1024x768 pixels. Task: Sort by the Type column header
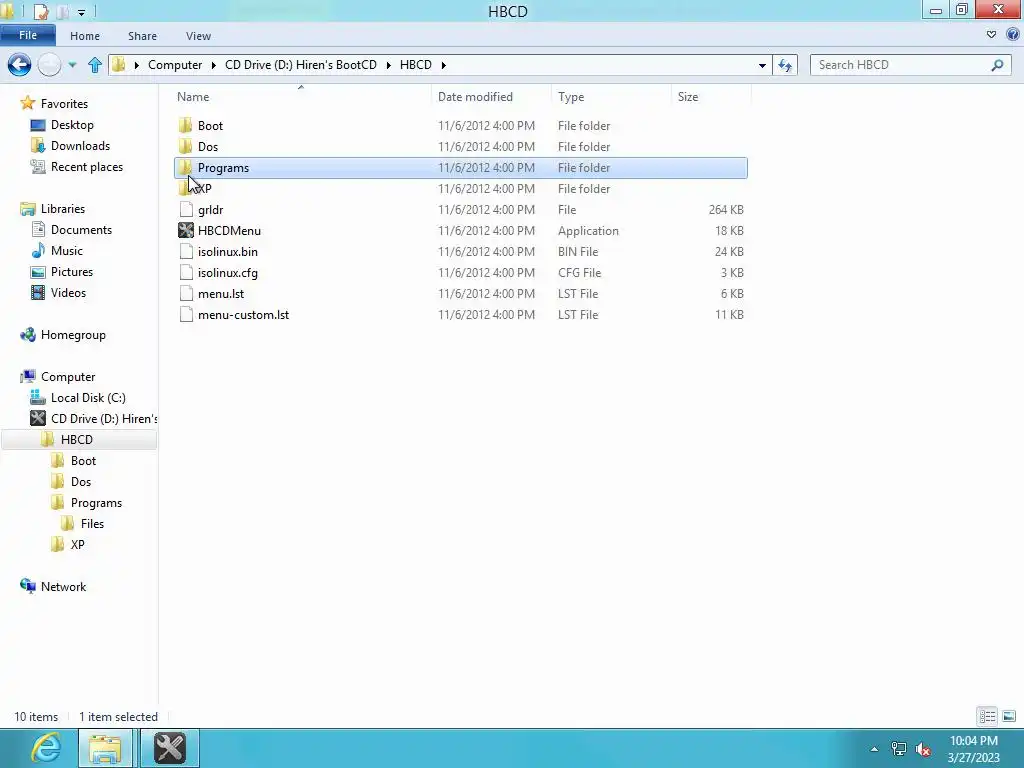pyautogui.click(x=571, y=97)
